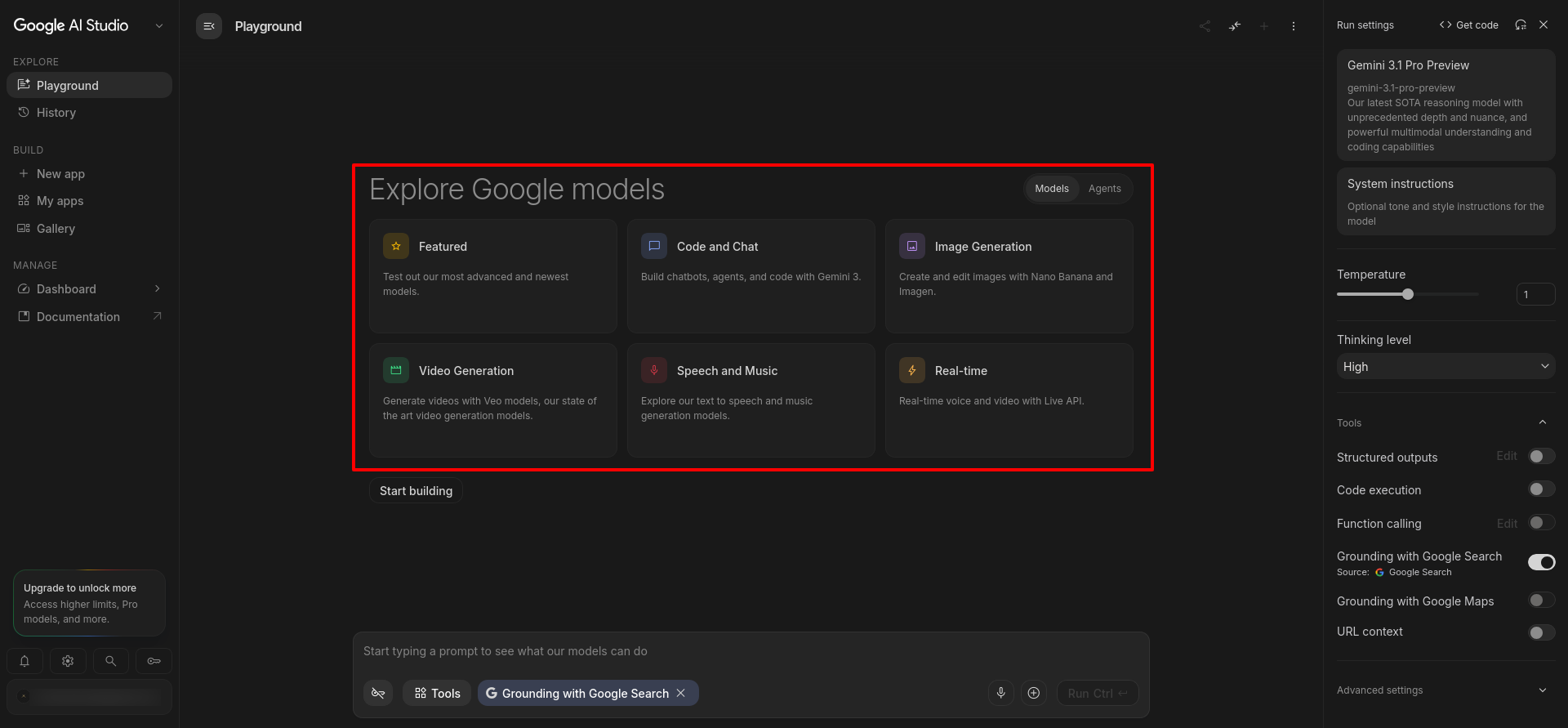The height and width of the screenshot is (728, 1568).
Task: Click the API key icon in sidebar
Action: click(154, 661)
